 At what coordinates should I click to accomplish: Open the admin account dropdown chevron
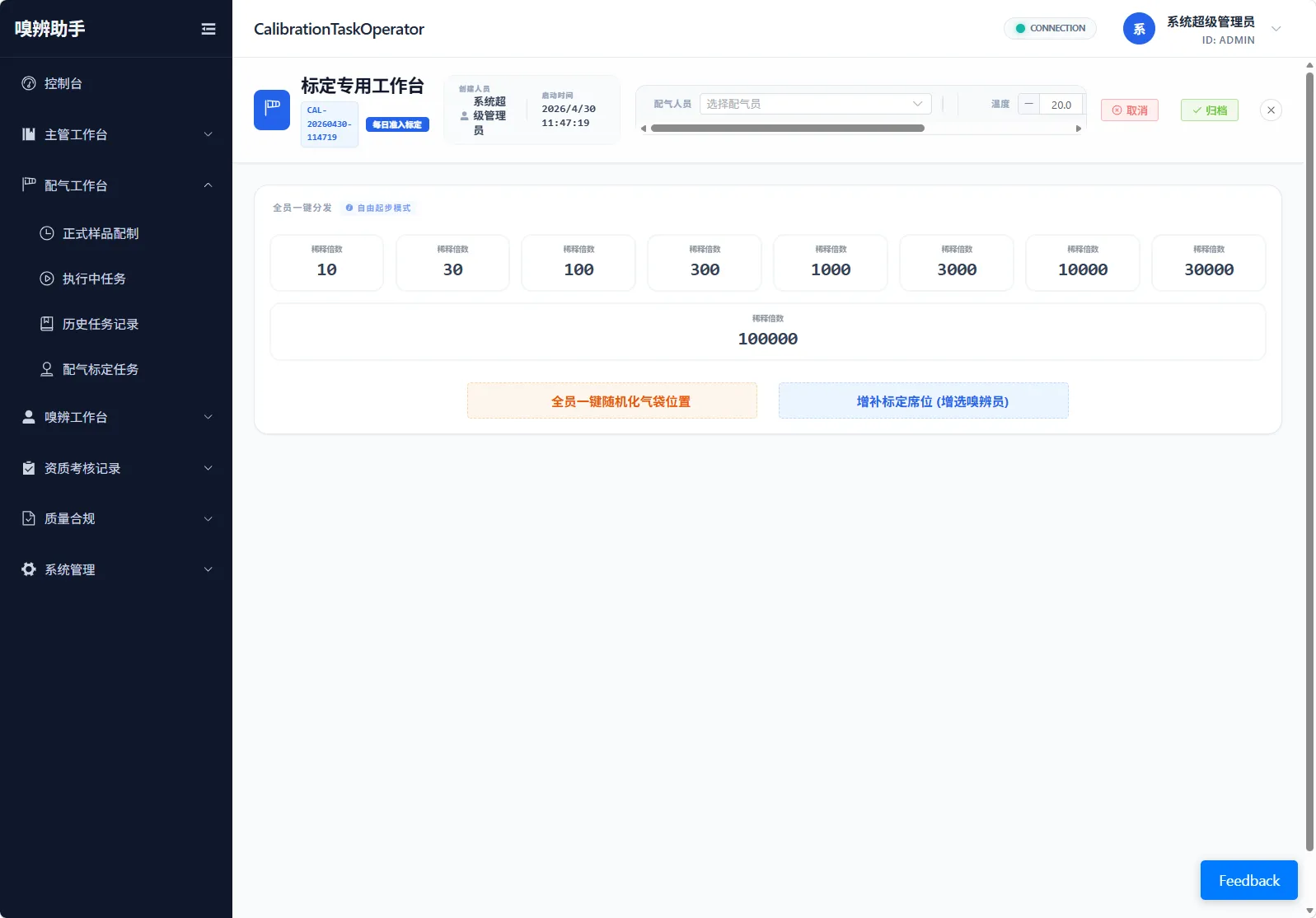[1276, 29]
